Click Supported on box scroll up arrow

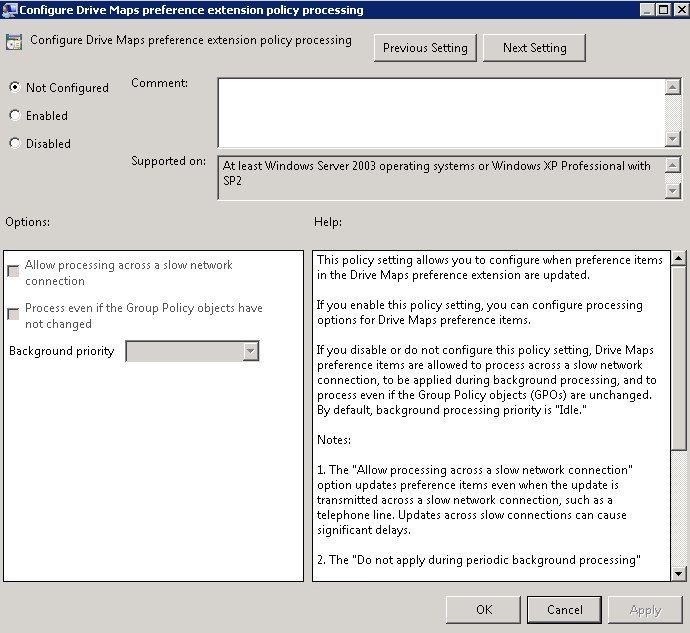672,166
